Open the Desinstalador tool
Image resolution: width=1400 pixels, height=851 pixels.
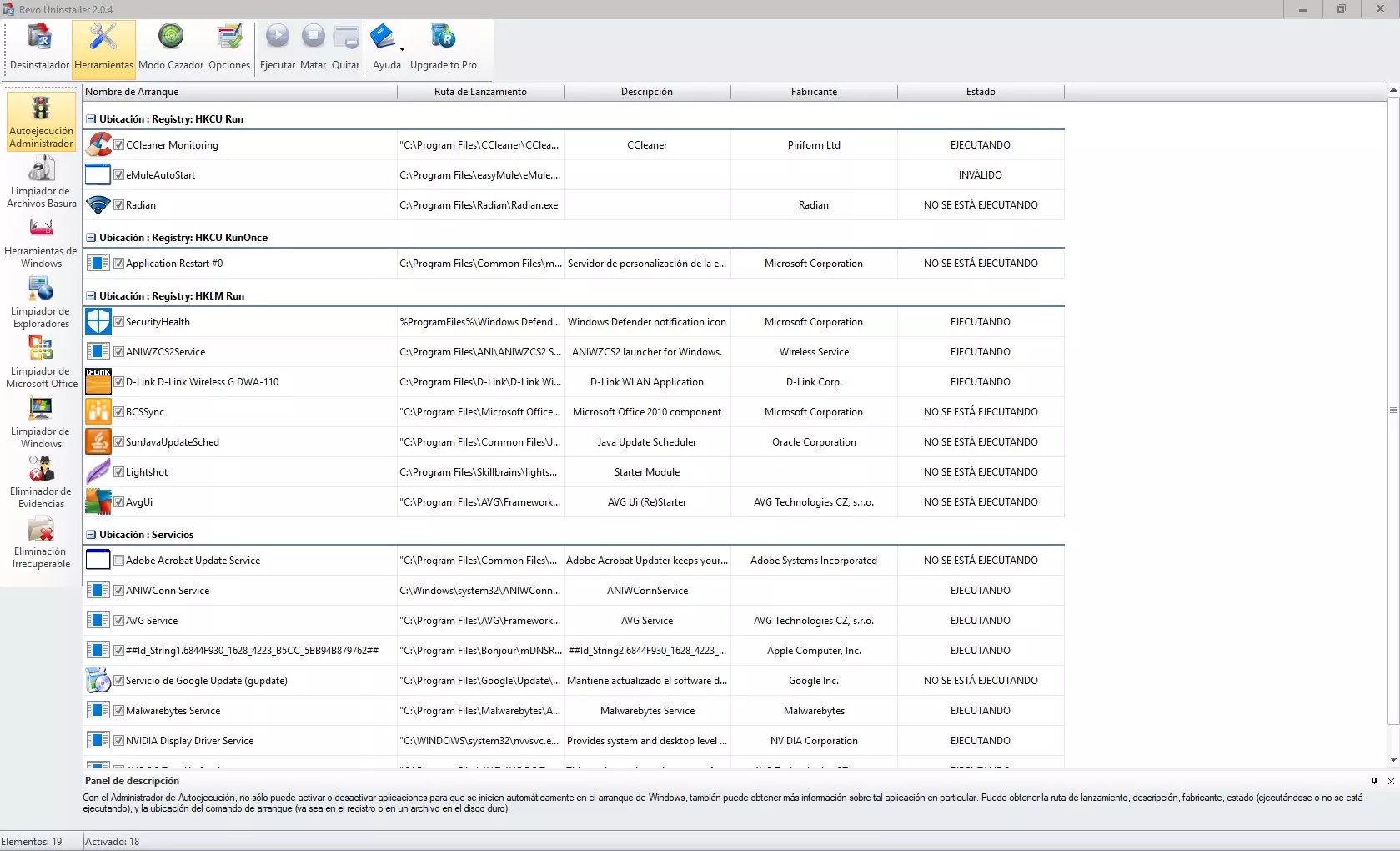click(39, 47)
